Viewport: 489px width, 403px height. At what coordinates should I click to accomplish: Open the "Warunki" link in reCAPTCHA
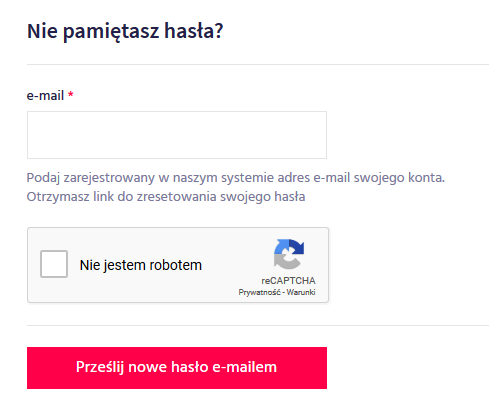point(301,292)
